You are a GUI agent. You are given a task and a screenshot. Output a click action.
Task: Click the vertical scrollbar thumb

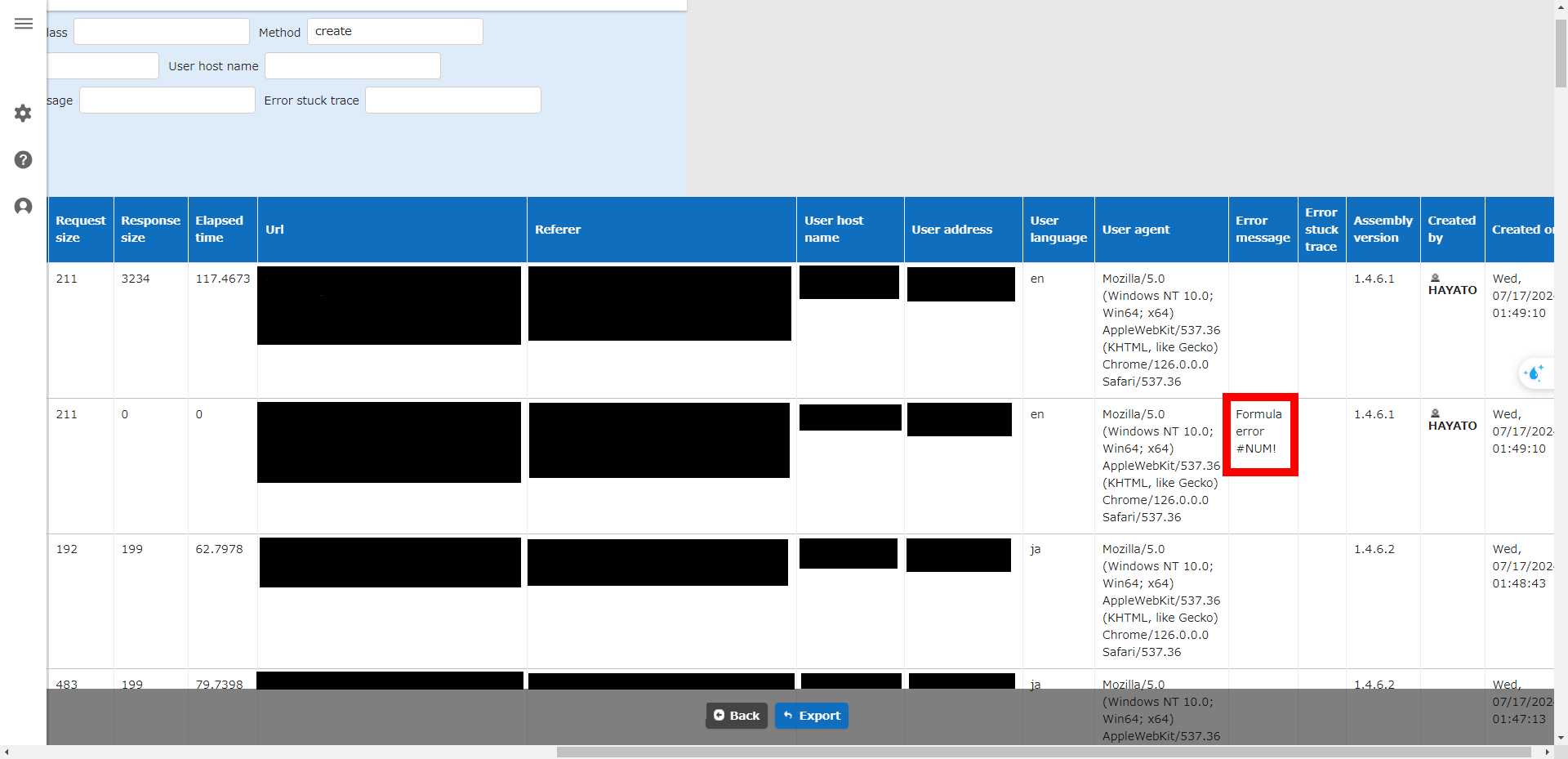pos(1561,53)
